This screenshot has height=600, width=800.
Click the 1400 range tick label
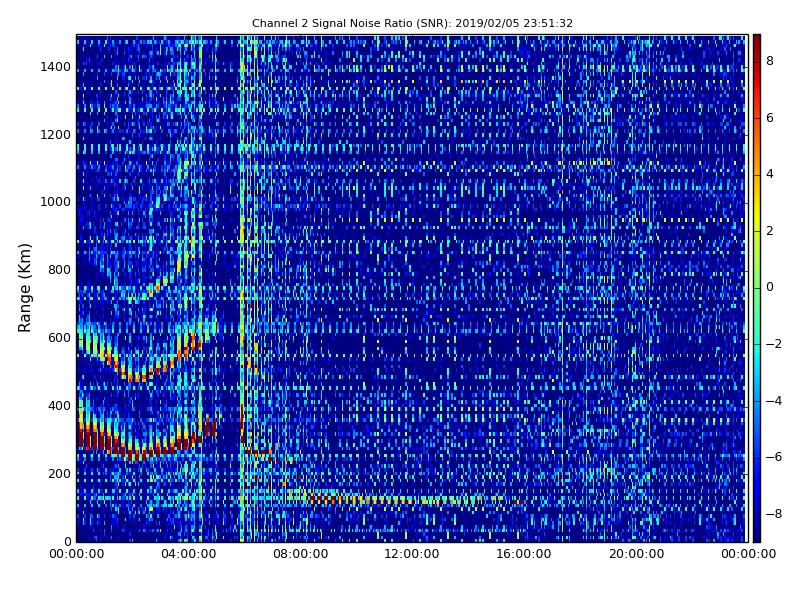56,67
